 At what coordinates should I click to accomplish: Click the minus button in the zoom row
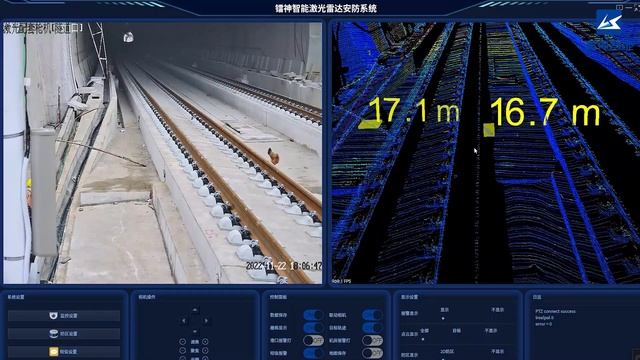tap(182, 342)
